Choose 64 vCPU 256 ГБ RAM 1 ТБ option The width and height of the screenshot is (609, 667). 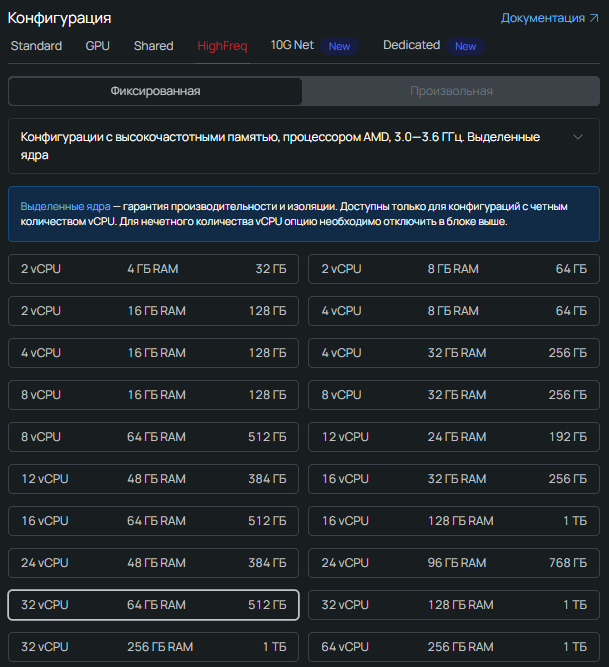coord(453,647)
